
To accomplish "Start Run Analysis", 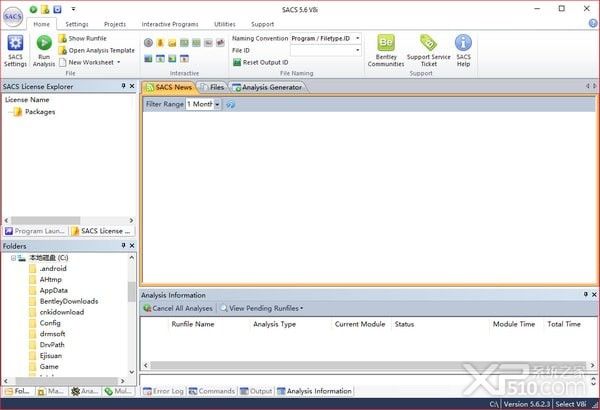I will [x=44, y=51].
